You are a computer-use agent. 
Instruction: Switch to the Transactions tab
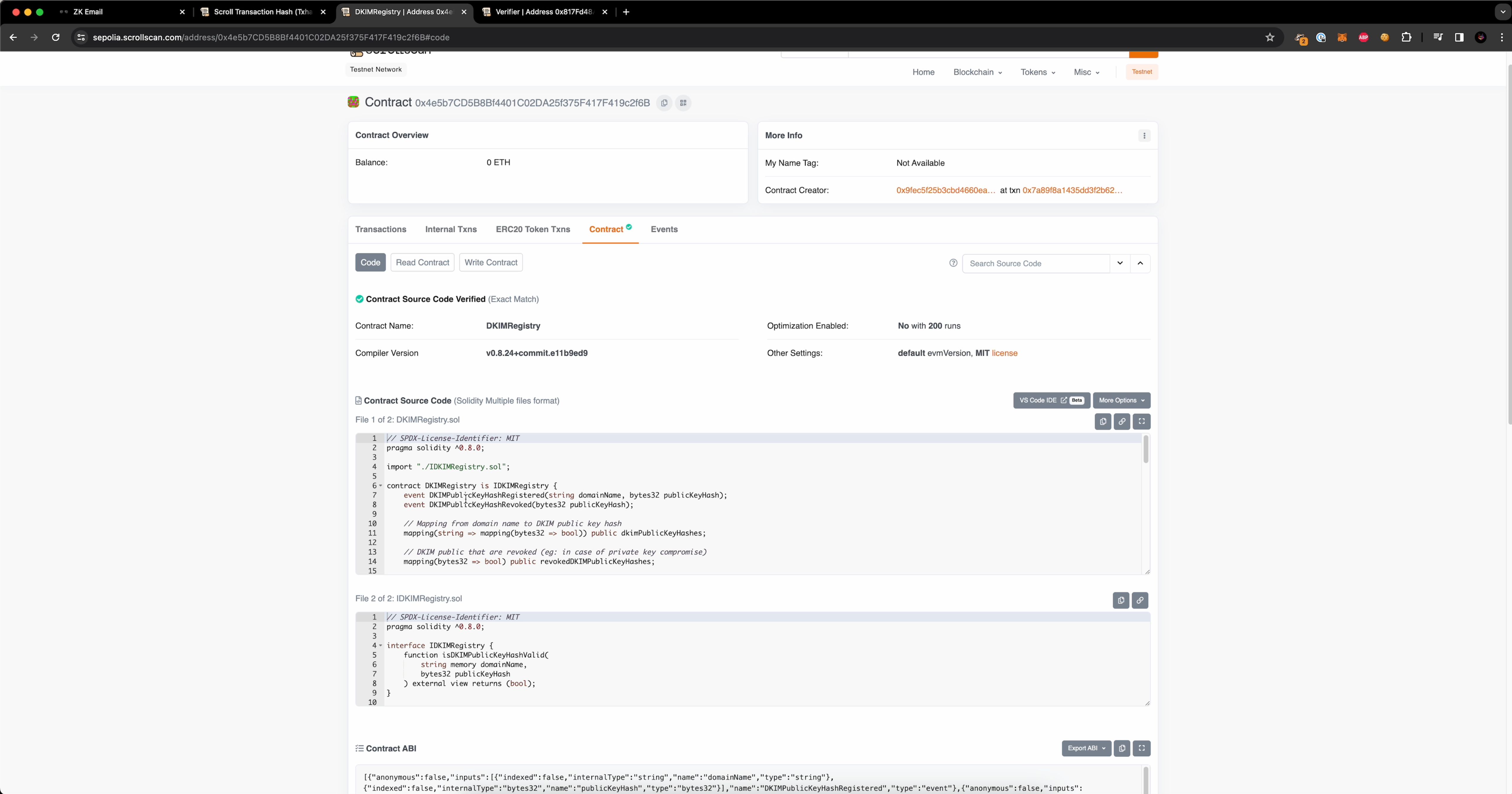[x=380, y=229]
